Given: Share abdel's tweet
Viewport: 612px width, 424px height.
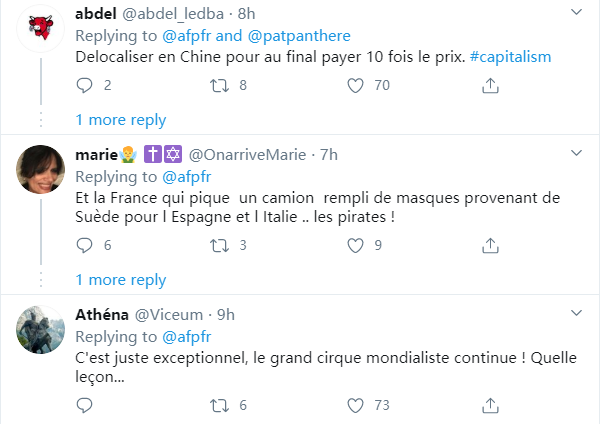Looking at the screenshot, I should [x=490, y=86].
